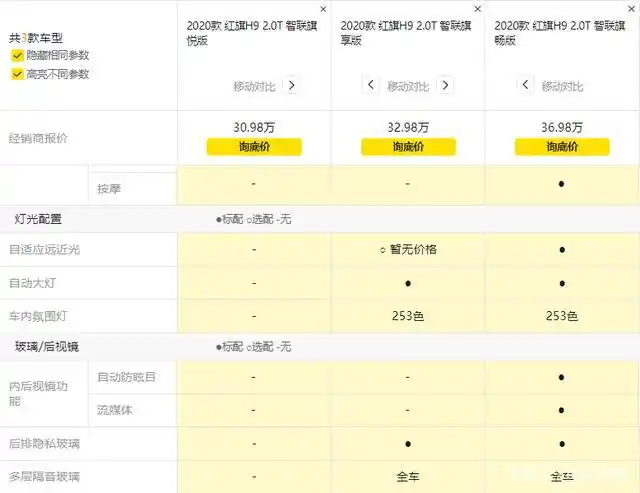
Task: Toggle the 隐藏相同参数 checkbox
Action: pos(17,55)
